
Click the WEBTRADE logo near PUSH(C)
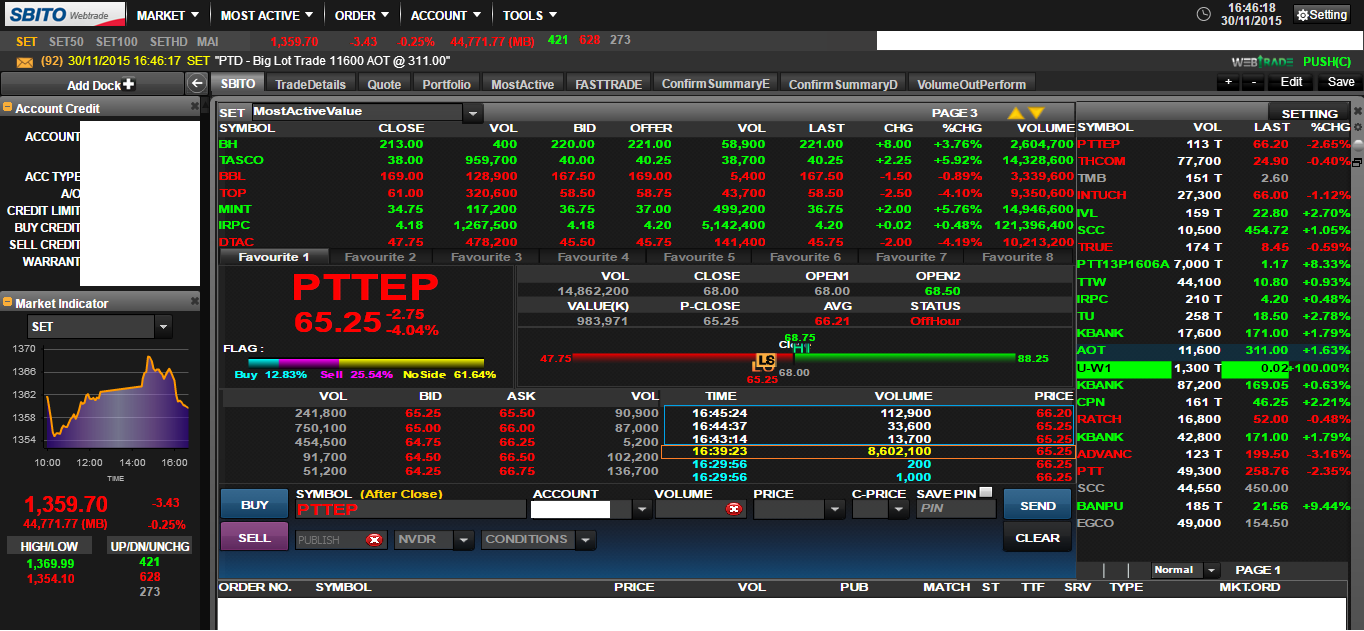click(1263, 61)
